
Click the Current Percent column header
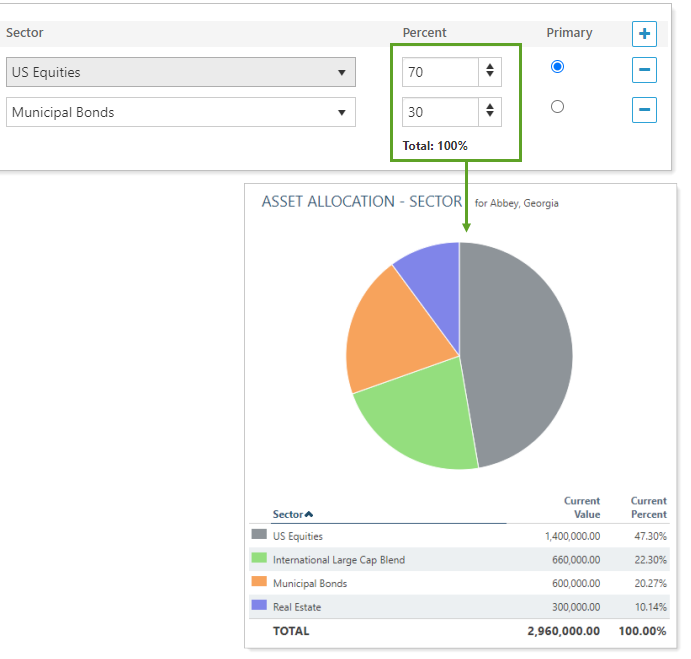pyautogui.click(x=648, y=507)
